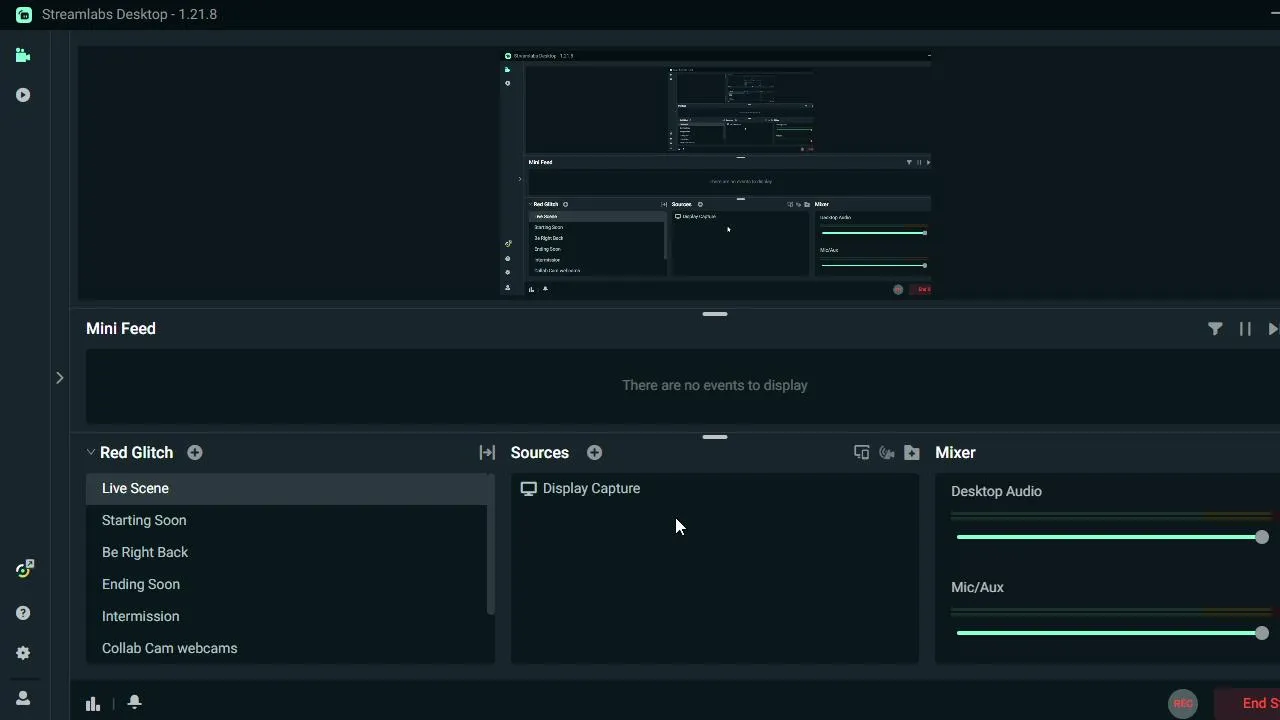
Task: Click the Sources panel title
Action: (540, 453)
